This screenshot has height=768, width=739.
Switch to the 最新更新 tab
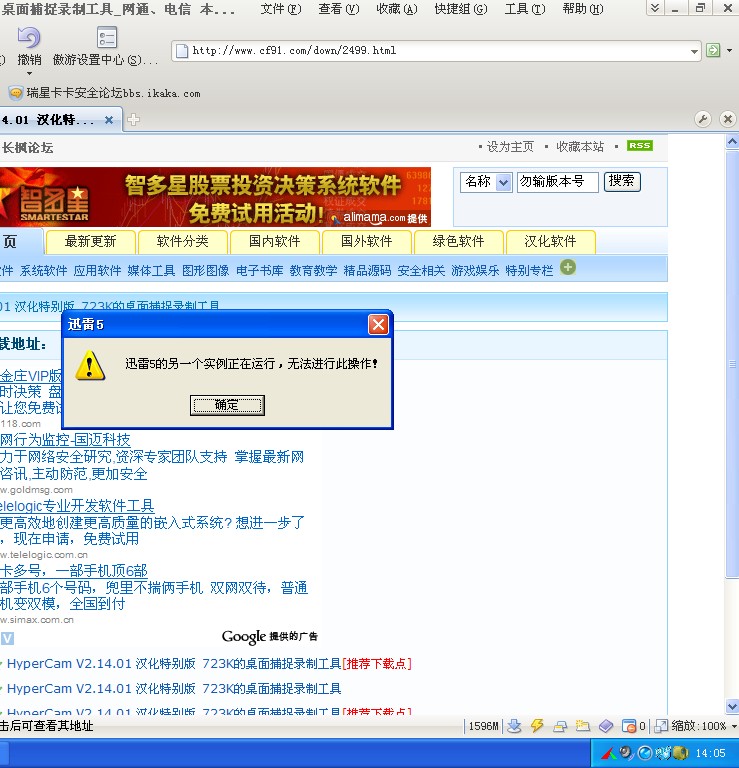[90, 241]
